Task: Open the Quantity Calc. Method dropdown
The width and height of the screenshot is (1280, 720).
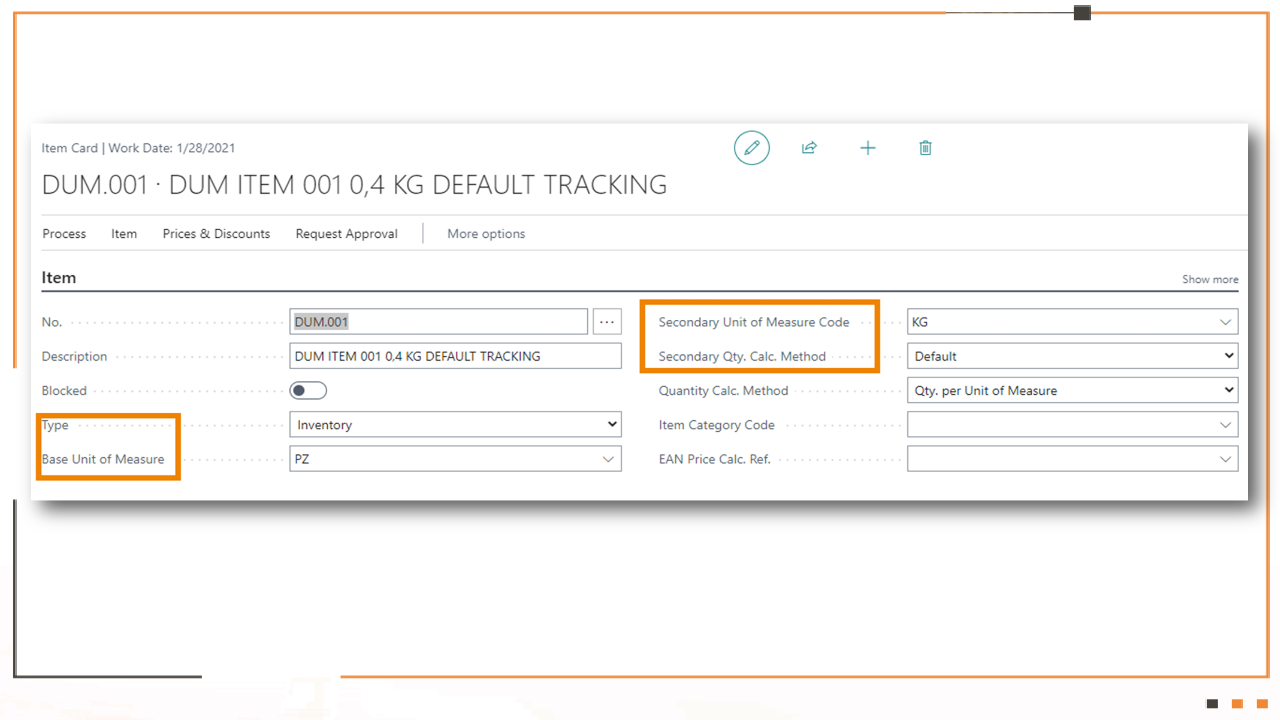Action: click(x=1072, y=391)
